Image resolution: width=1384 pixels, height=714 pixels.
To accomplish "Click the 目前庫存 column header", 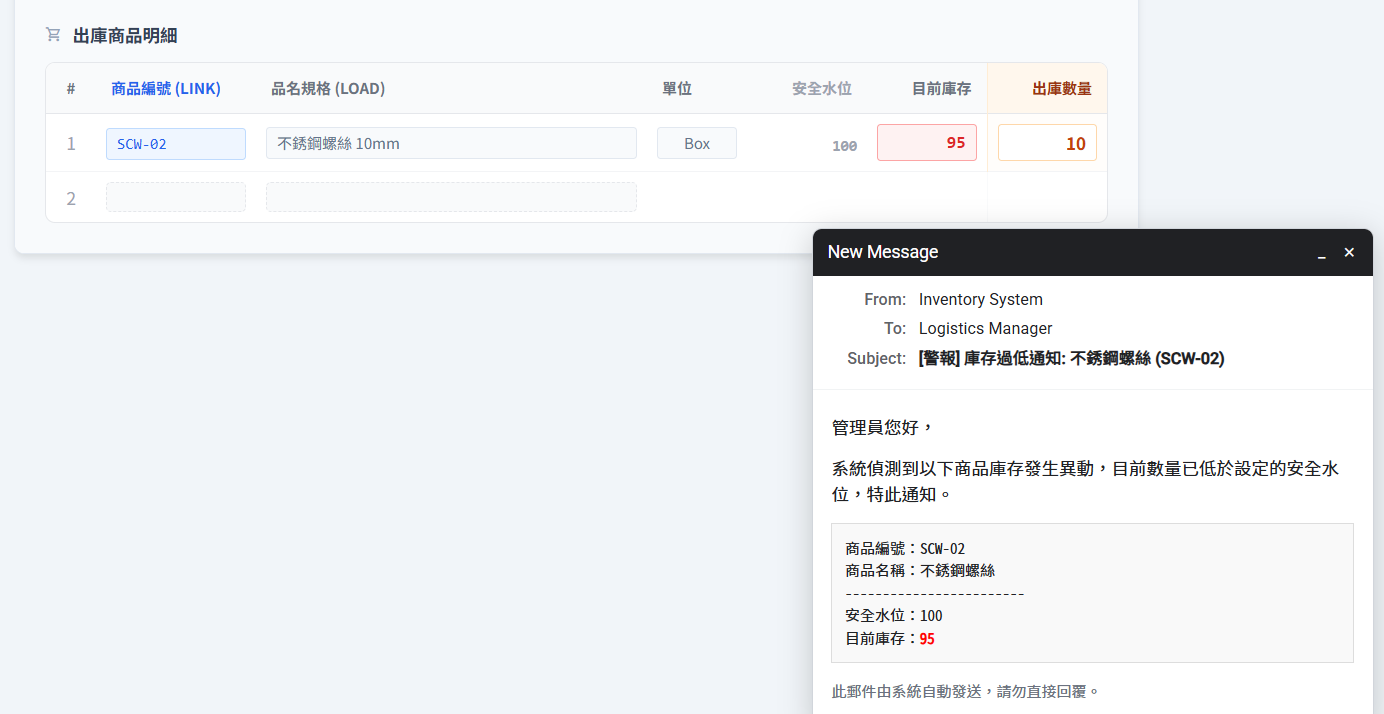I will click(941, 89).
